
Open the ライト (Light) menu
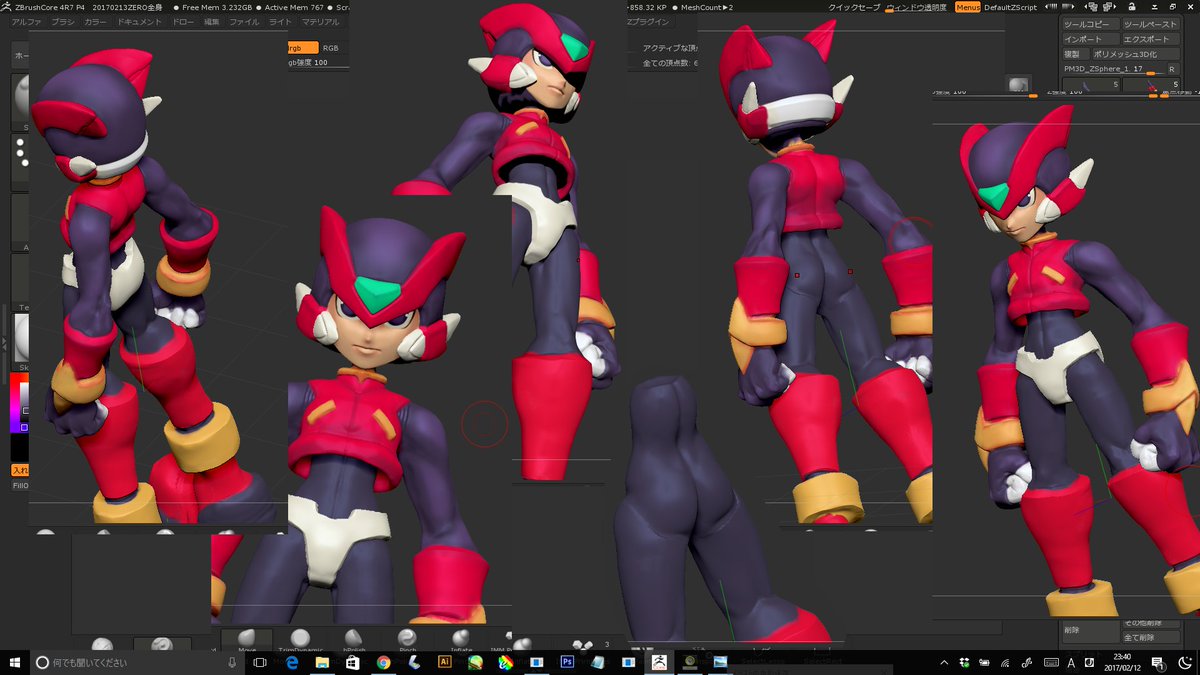pyautogui.click(x=280, y=21)
